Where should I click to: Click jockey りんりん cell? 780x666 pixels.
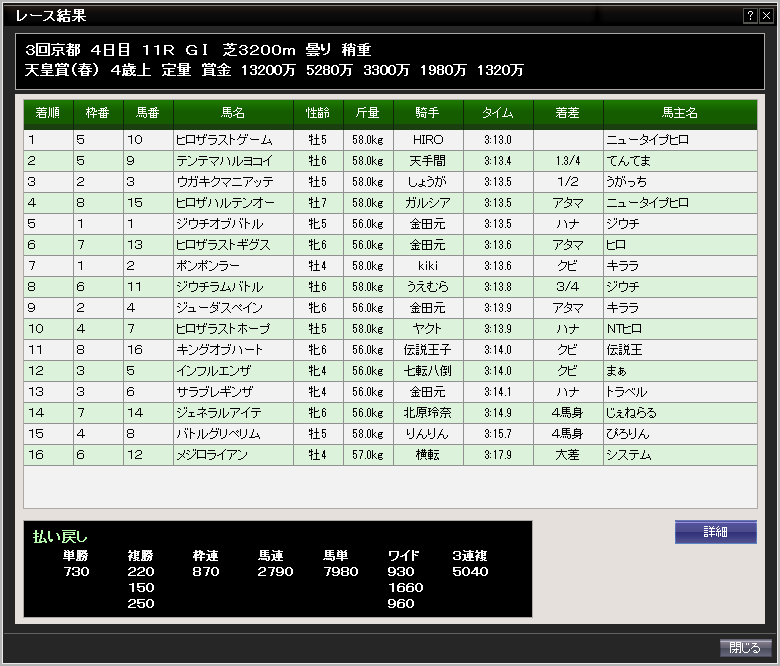[428, 434]
